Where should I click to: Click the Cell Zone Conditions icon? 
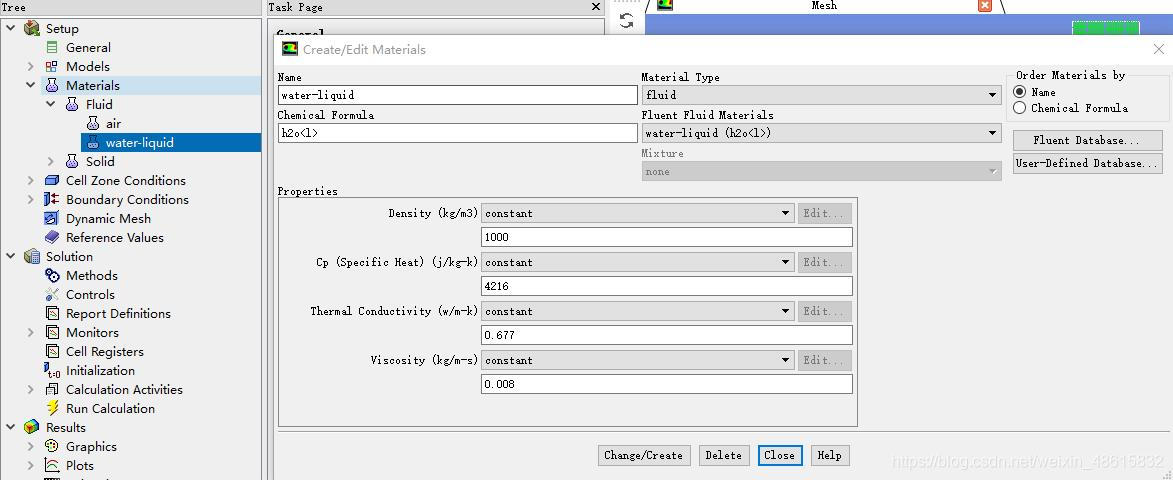[x=53, y=180]
